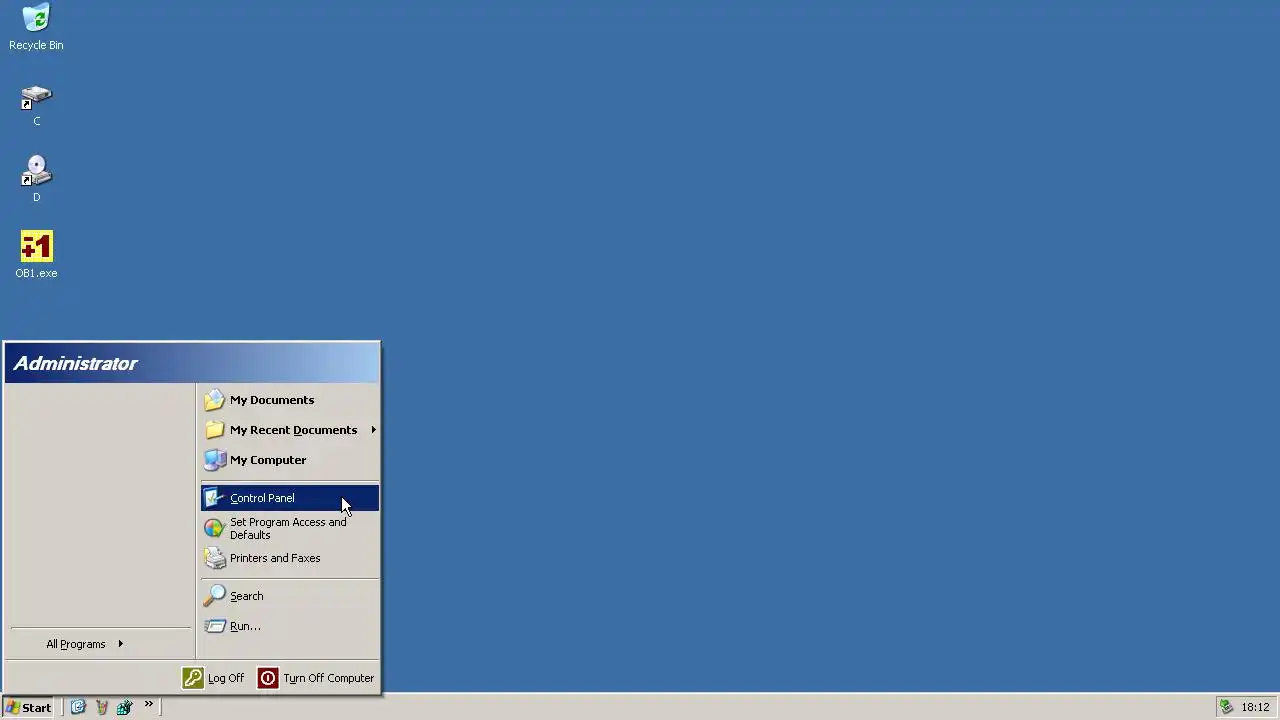The height and width of the screenshot is (720, 1280).
Task: Click the My Documents folder icon
Action: [214, 400]
